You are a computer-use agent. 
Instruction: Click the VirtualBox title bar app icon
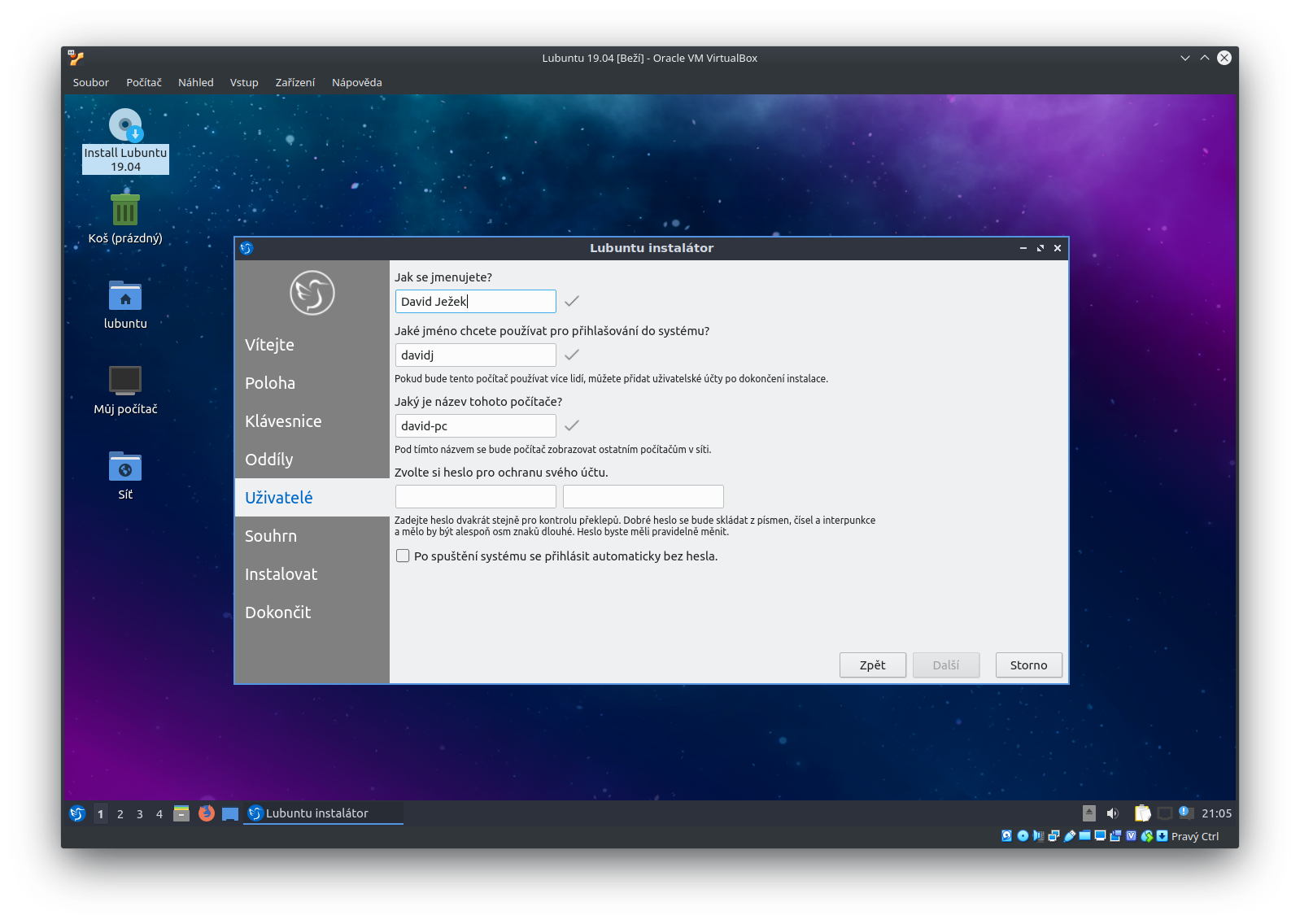click(76, 58)
